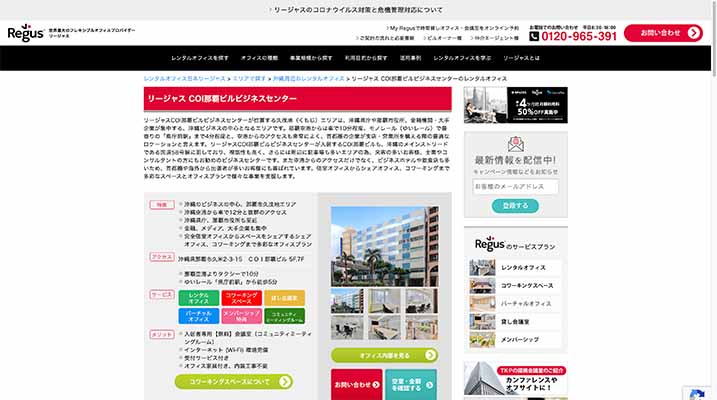Click the バーチャルオフィス plan thumbnail image
This screenshot has width=717, height=400.
(482, 304)
